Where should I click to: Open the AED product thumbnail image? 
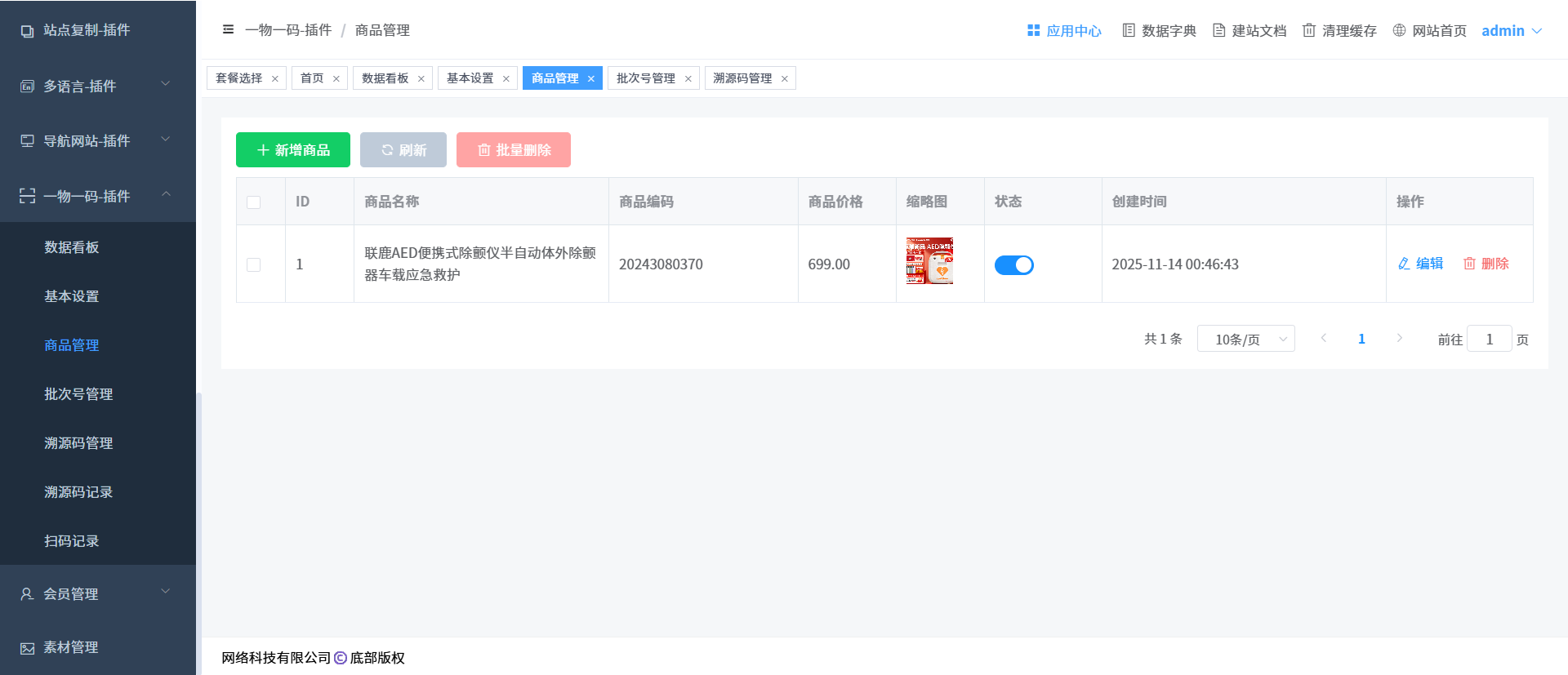click(929, 261)
